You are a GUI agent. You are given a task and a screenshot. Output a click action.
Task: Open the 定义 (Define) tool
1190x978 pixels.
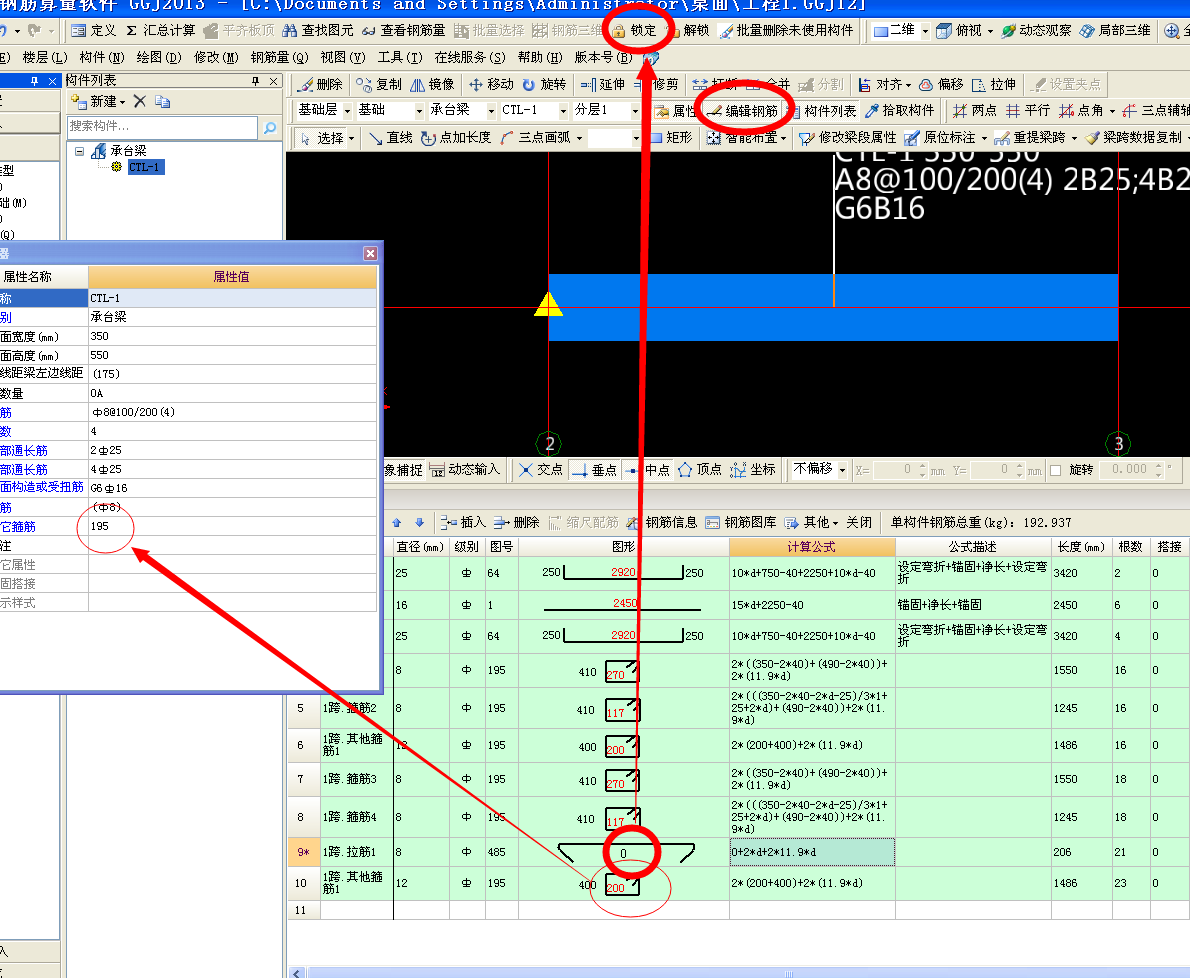(x=93, y=30)
